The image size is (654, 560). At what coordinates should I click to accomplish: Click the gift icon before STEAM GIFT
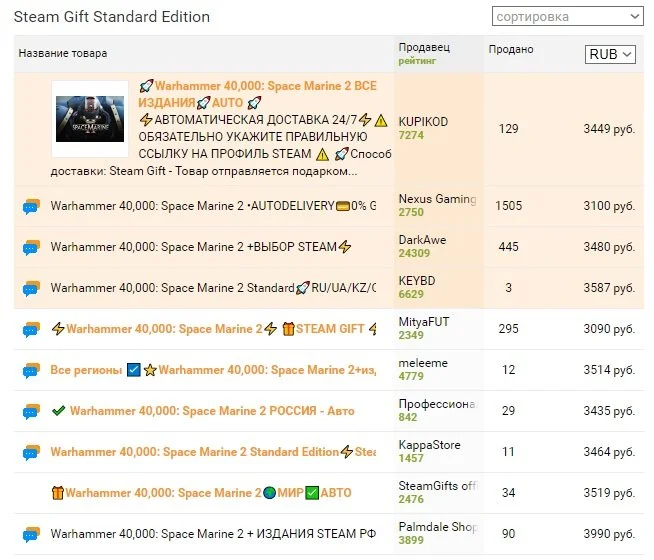(288, 329)
